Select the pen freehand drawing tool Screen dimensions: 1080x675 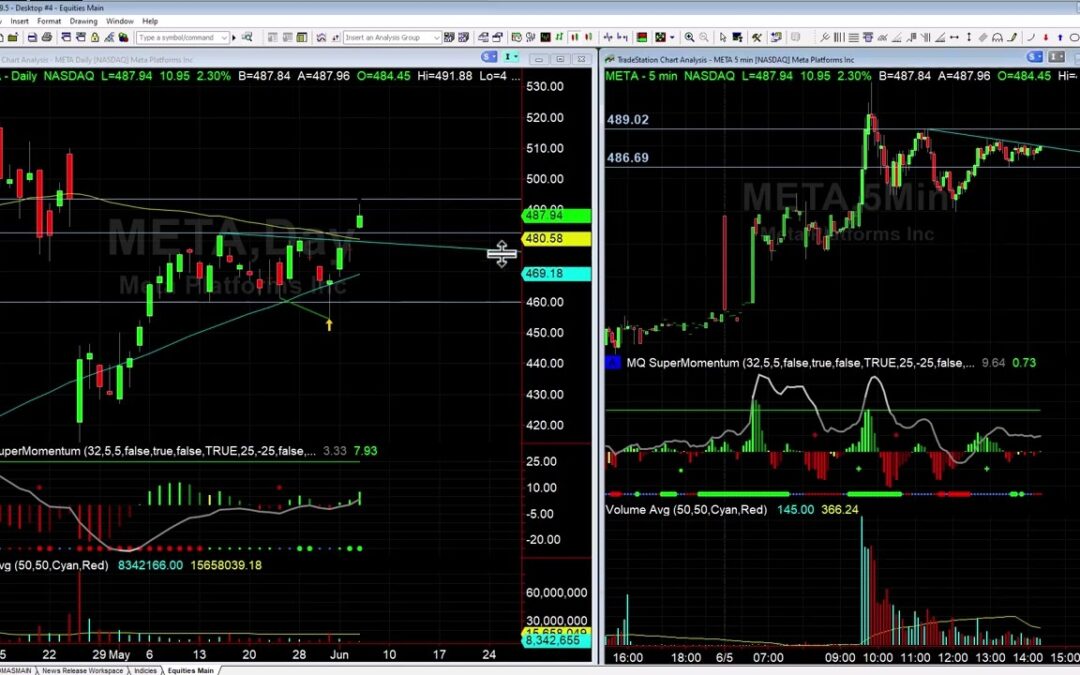pos(1012,37)
